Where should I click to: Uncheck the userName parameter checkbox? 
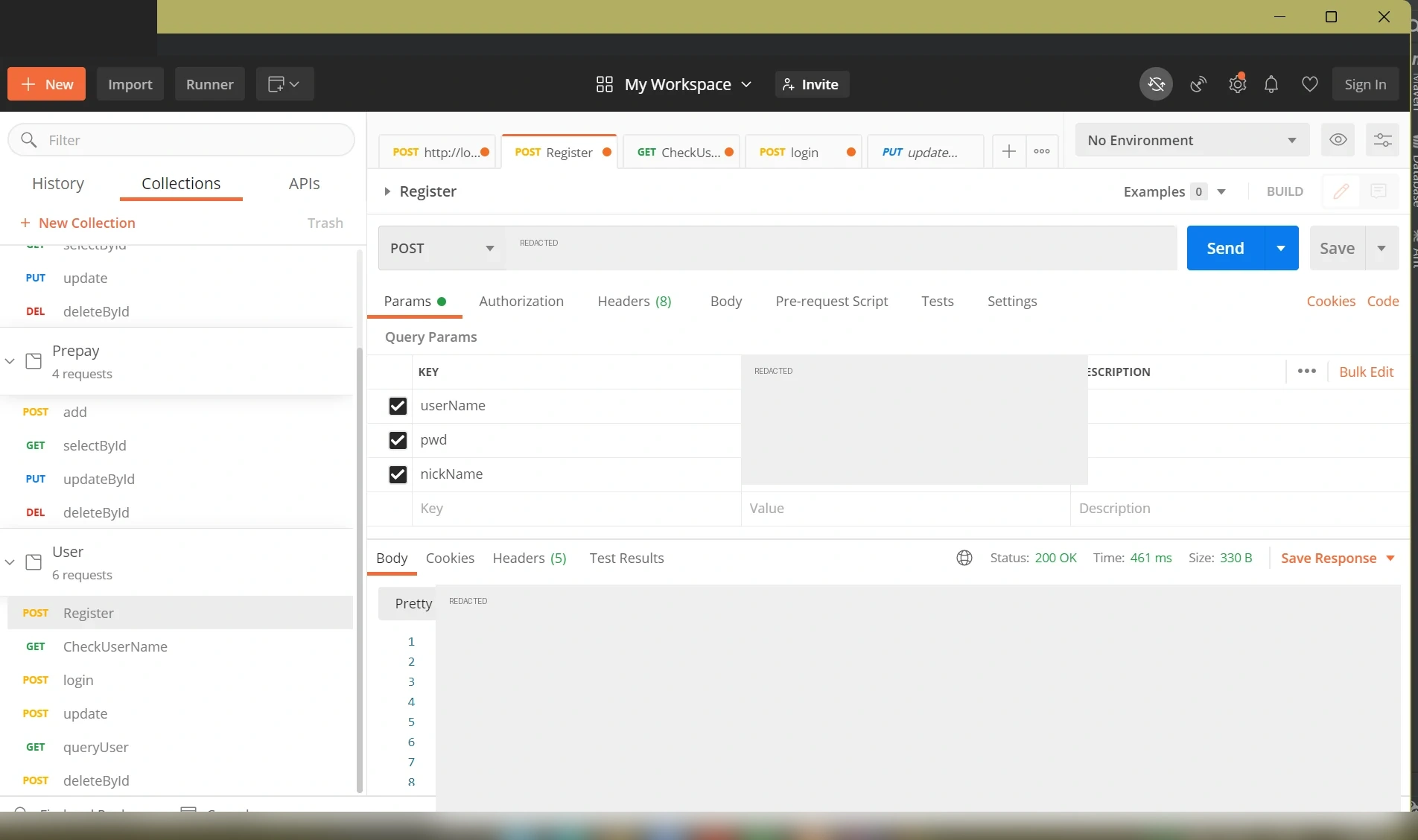click(x=398, y=406)
